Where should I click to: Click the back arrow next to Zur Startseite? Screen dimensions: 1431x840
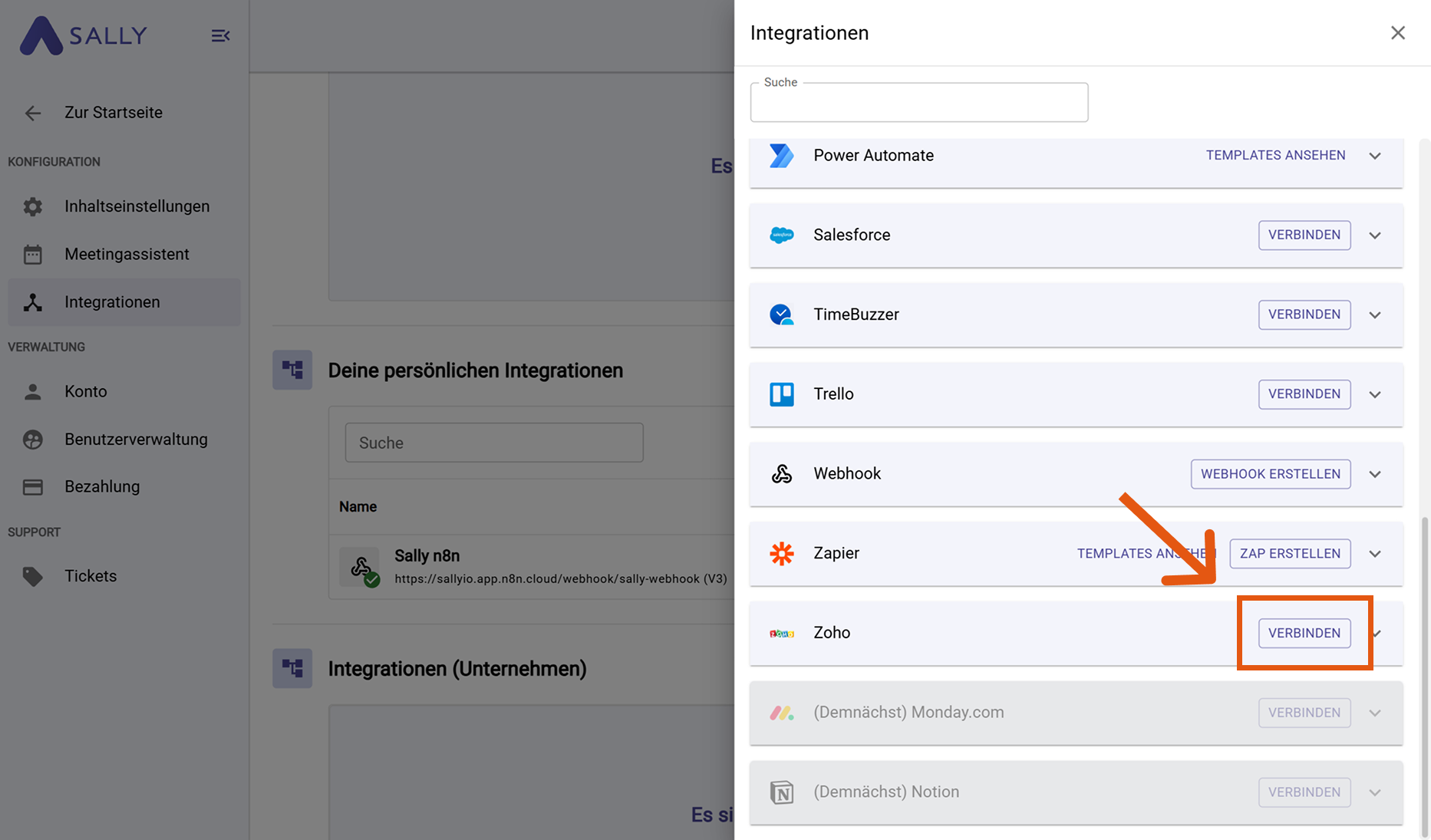pyautogui.click(x=32, y=113)
